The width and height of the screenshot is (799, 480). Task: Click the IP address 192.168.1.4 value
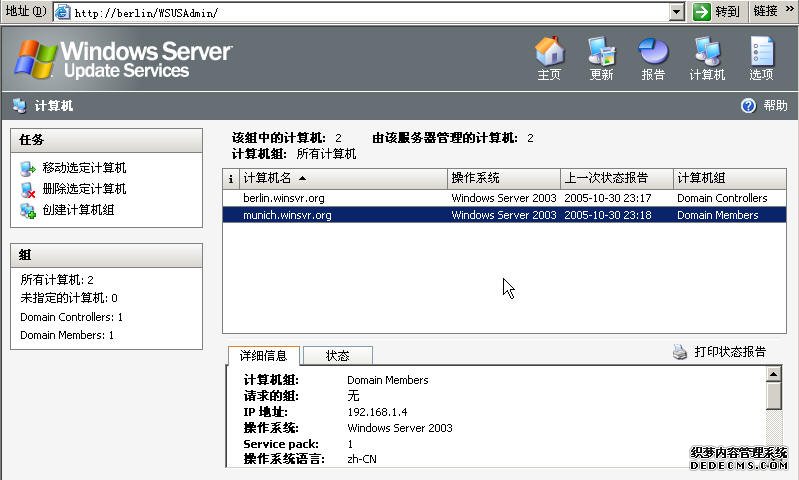tap(377, 412)
